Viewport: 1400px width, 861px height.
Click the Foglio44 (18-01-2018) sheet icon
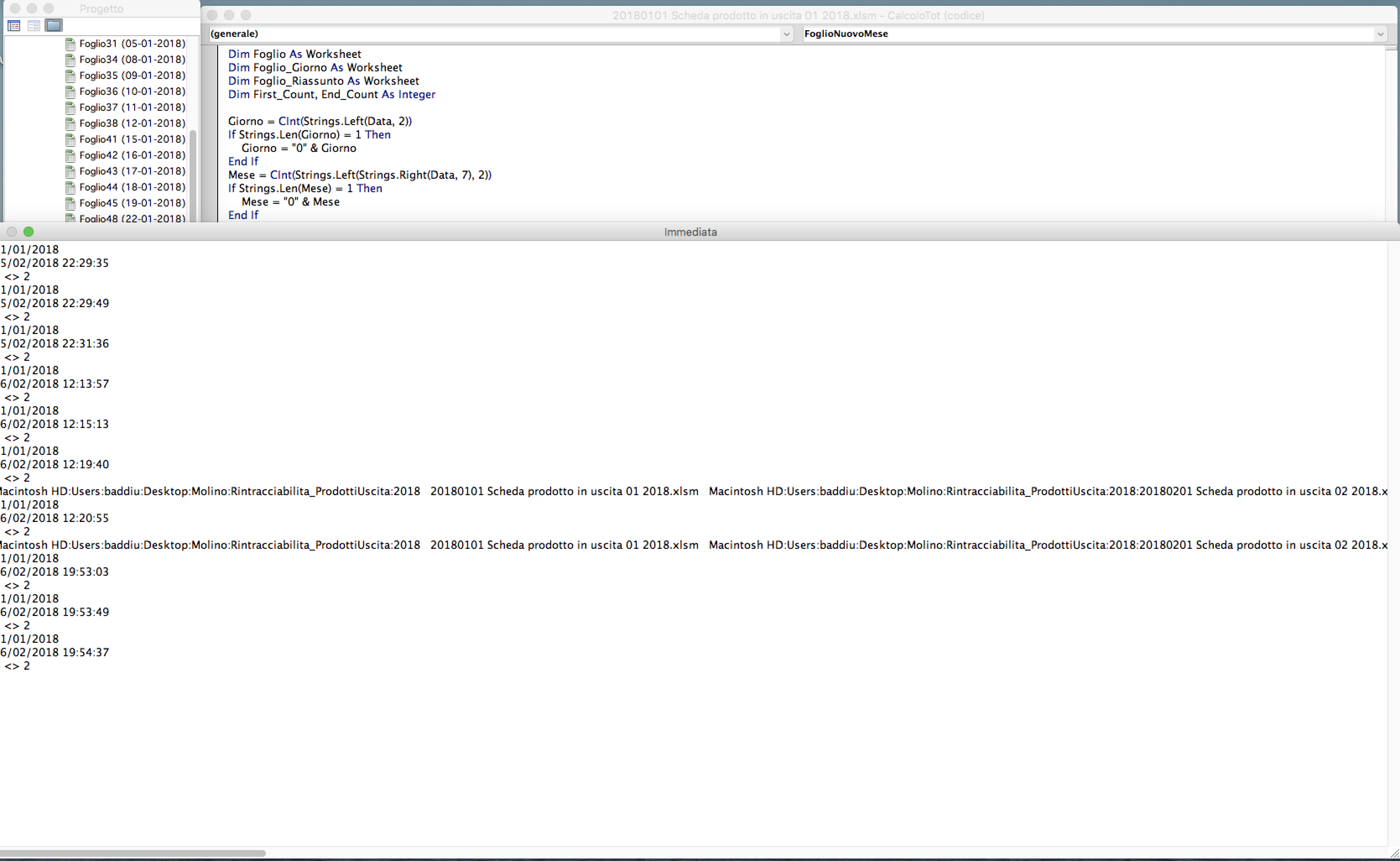click(x=70, y=187)
